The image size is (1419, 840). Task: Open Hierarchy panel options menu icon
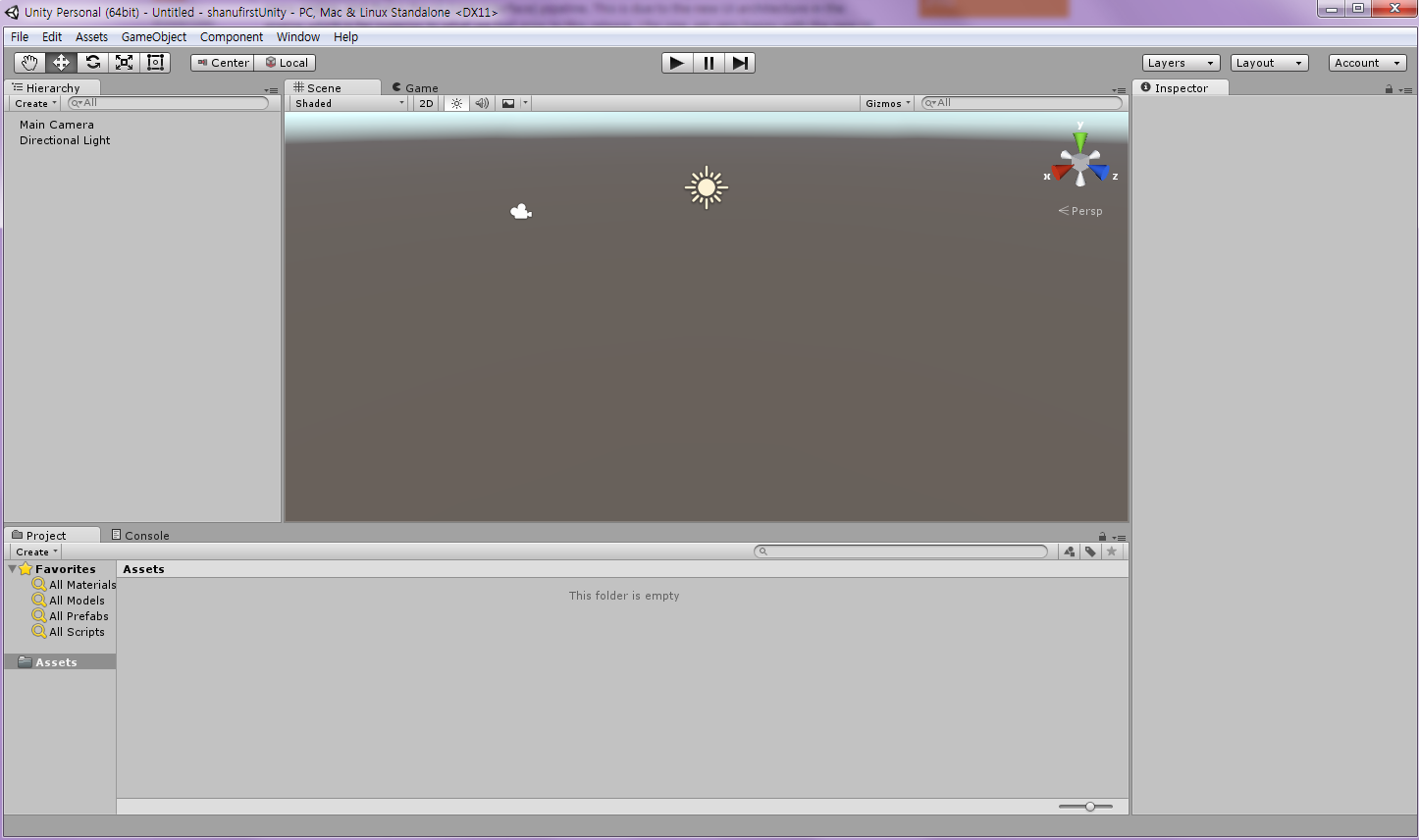pyautogui.click(x=272, y=90)
